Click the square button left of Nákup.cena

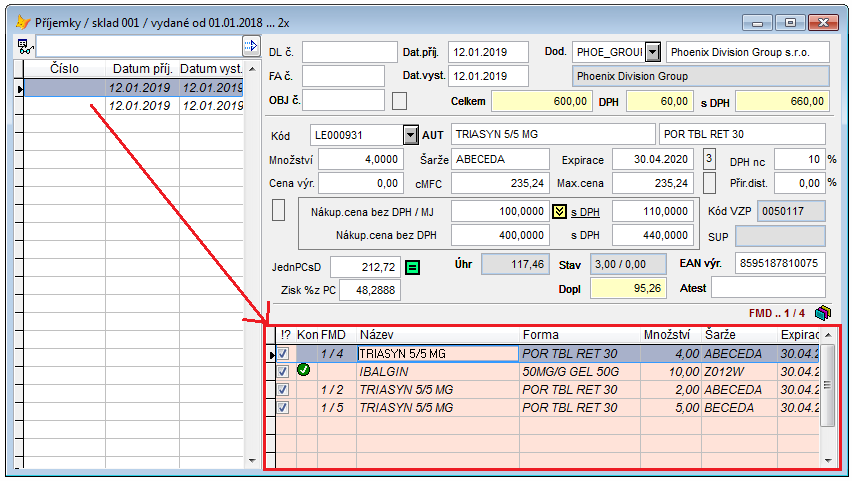click(x=279, y=211)
